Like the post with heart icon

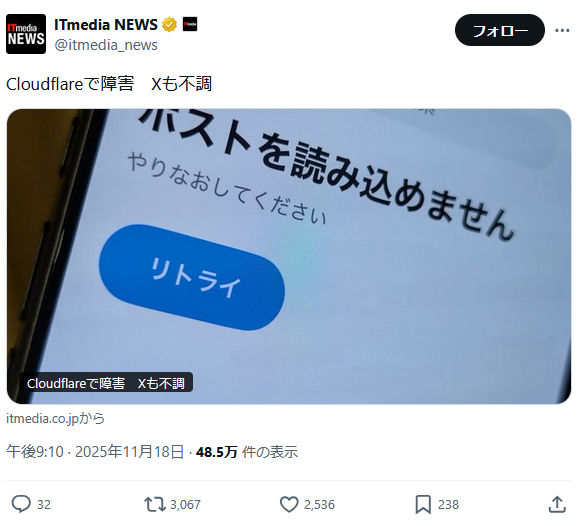pos(289,505)
